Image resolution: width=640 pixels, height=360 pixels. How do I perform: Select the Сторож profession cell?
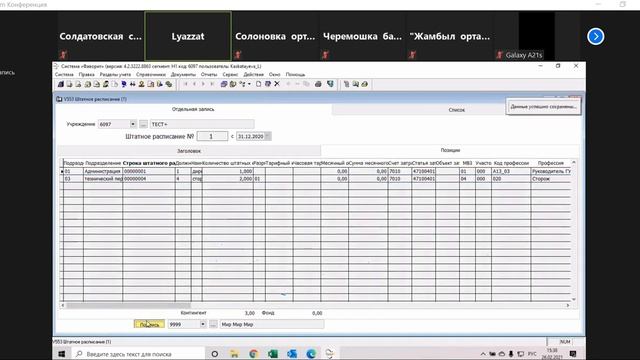point(551,179)
